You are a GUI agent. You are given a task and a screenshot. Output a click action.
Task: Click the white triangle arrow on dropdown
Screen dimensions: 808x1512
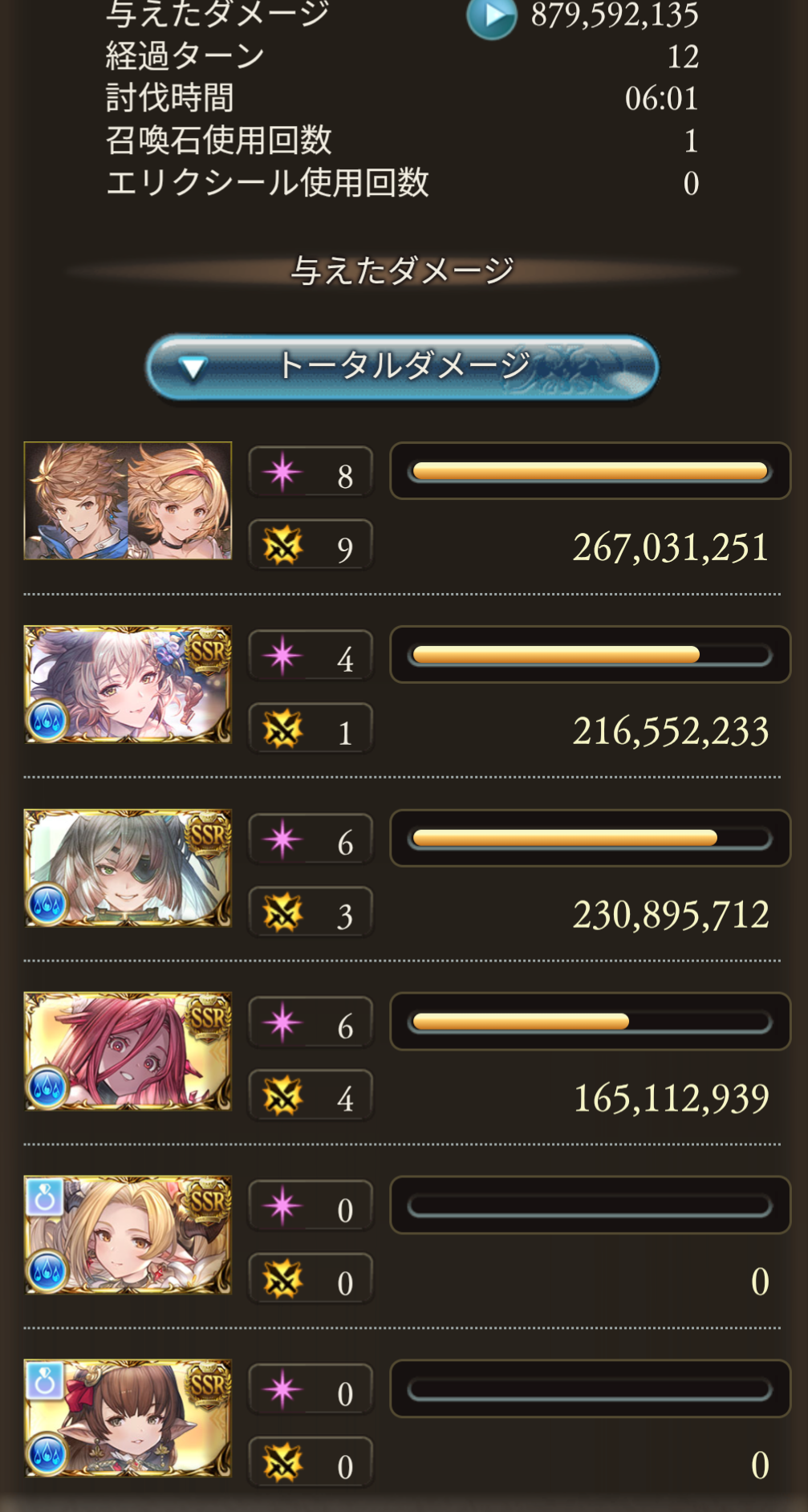pyautogui.click(x=193, y=368)
